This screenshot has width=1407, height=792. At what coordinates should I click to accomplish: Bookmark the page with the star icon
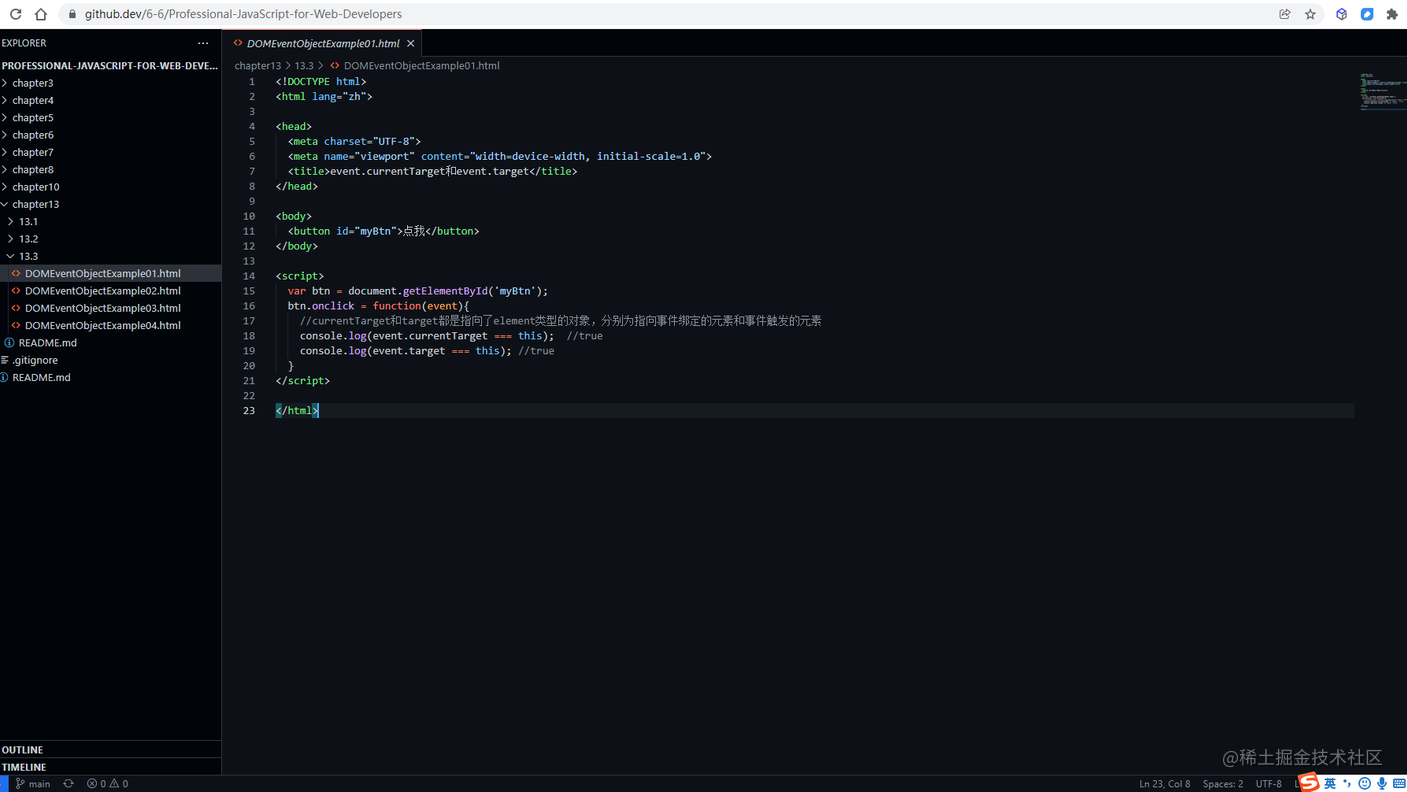(1310, 14)
